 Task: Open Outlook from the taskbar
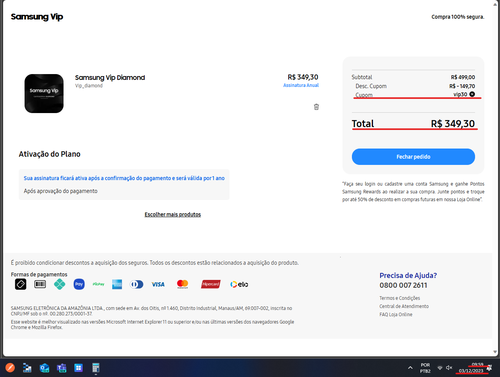[x=44, y=368]
